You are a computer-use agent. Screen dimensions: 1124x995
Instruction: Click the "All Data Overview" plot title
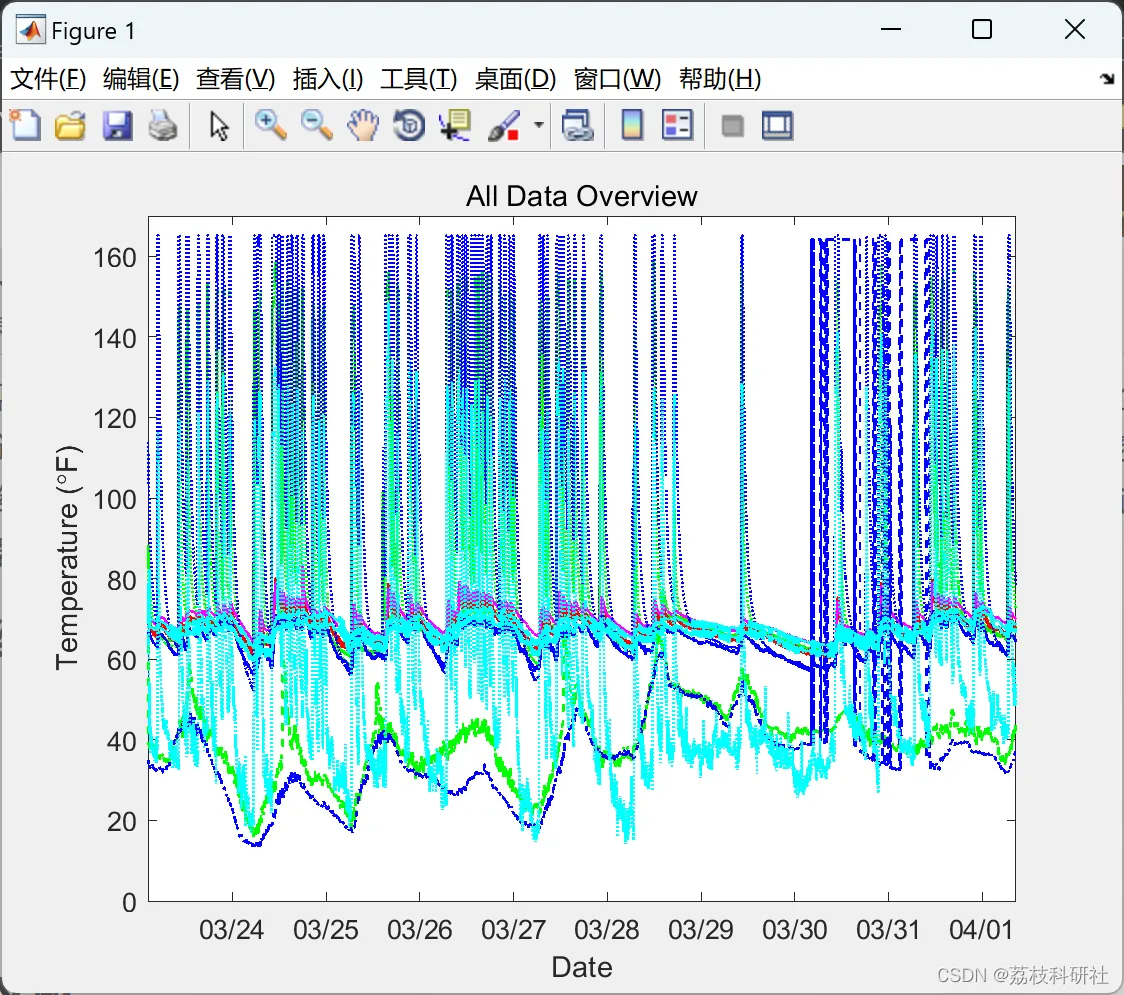click(581, 196)
